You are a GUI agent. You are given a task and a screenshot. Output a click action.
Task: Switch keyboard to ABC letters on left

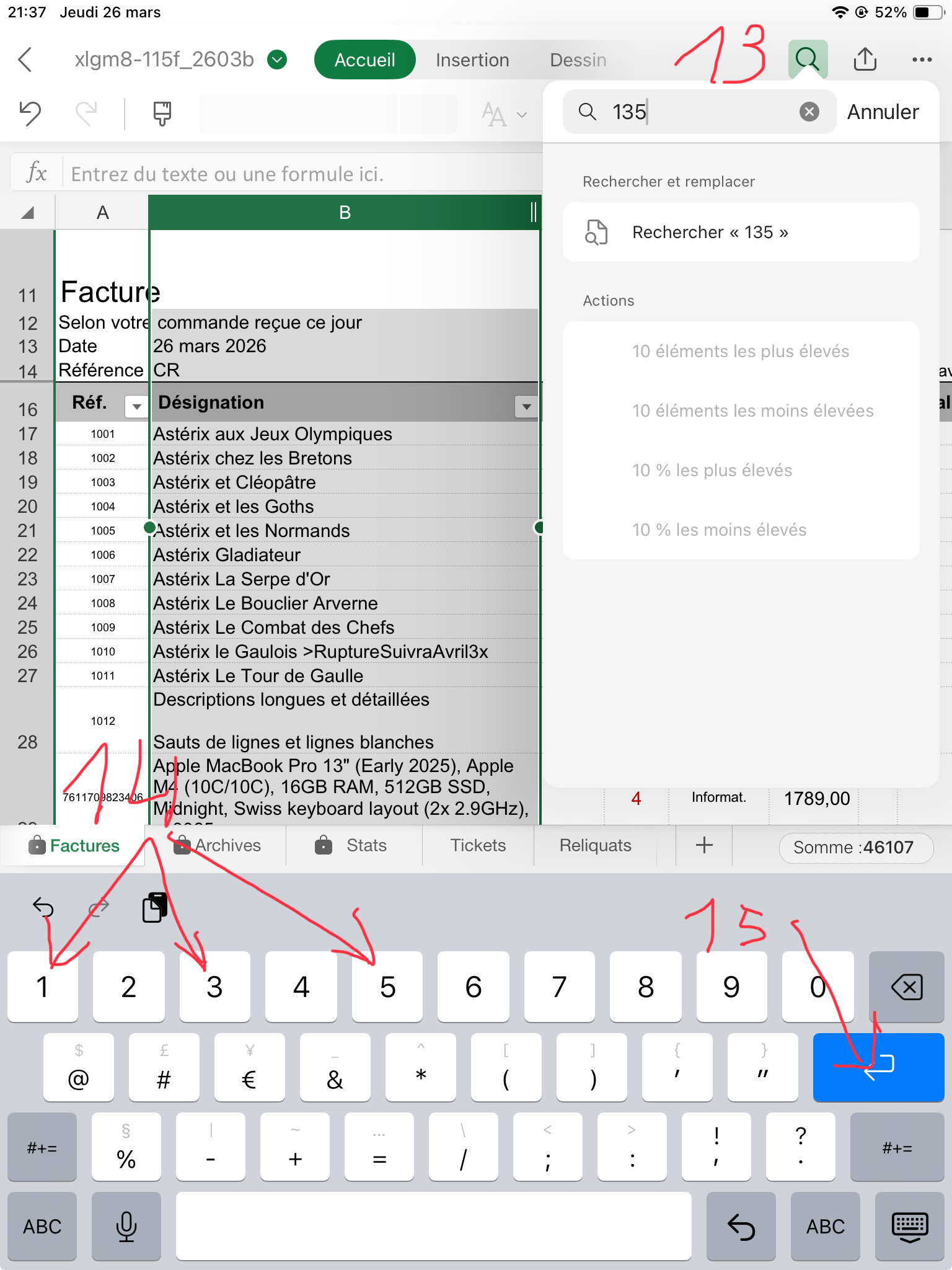click(42, 1226)
